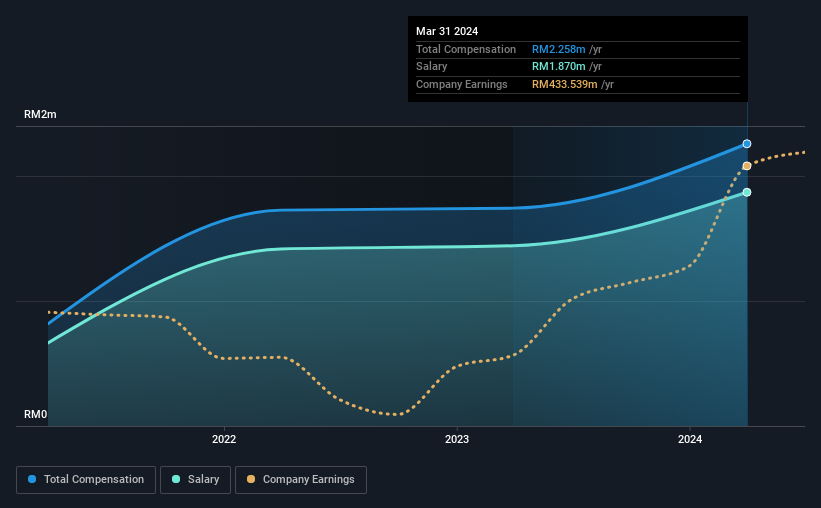Image resolution: width=821 pixels, height=508 pixels.
Task: Select the orange Company Earnings data point marker
Action: pyautogui.click(x=747, y=166)
